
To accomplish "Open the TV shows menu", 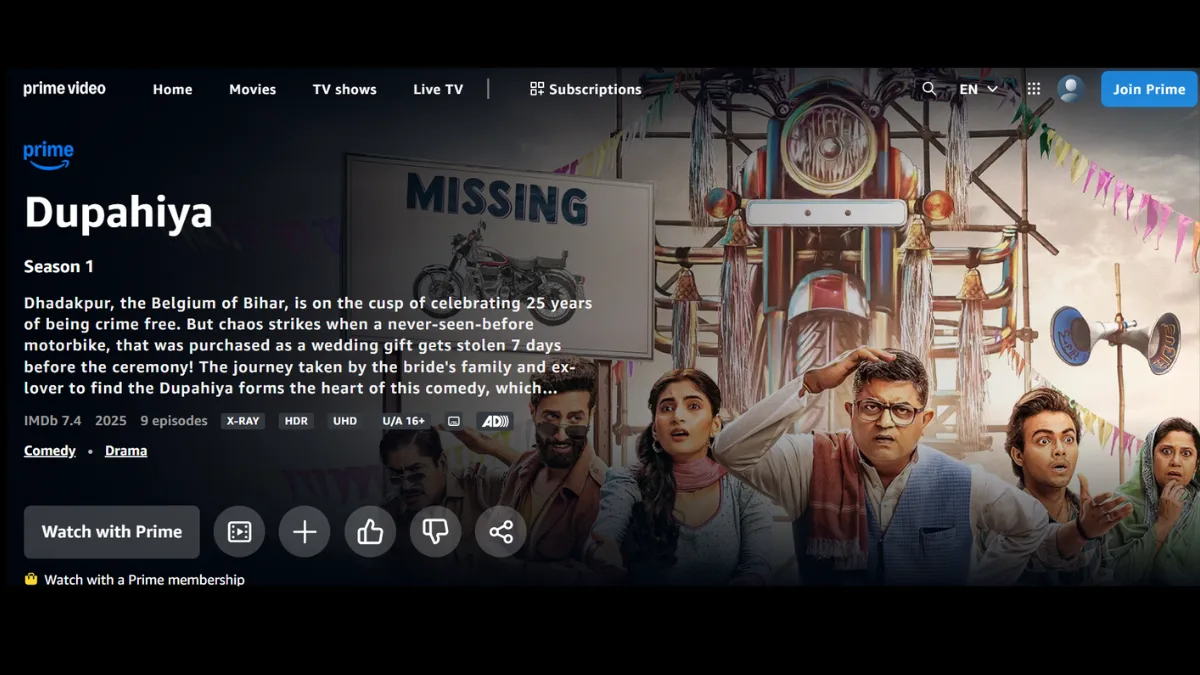I will [x=344, y=89].
